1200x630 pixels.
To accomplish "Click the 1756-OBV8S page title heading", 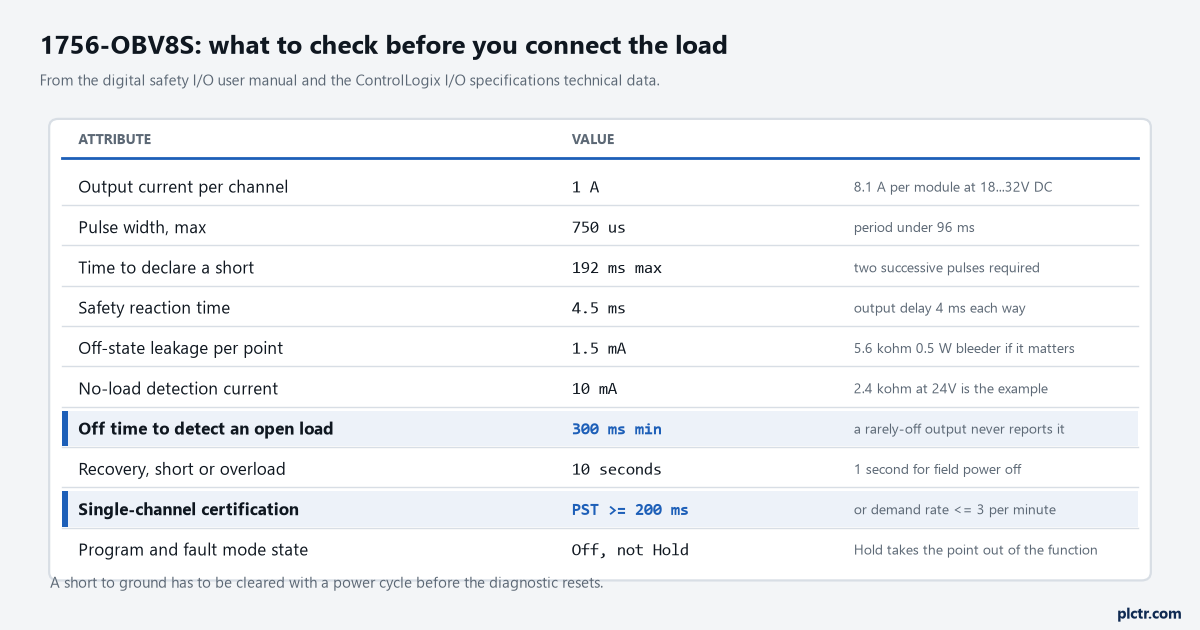I will point(383,45).
